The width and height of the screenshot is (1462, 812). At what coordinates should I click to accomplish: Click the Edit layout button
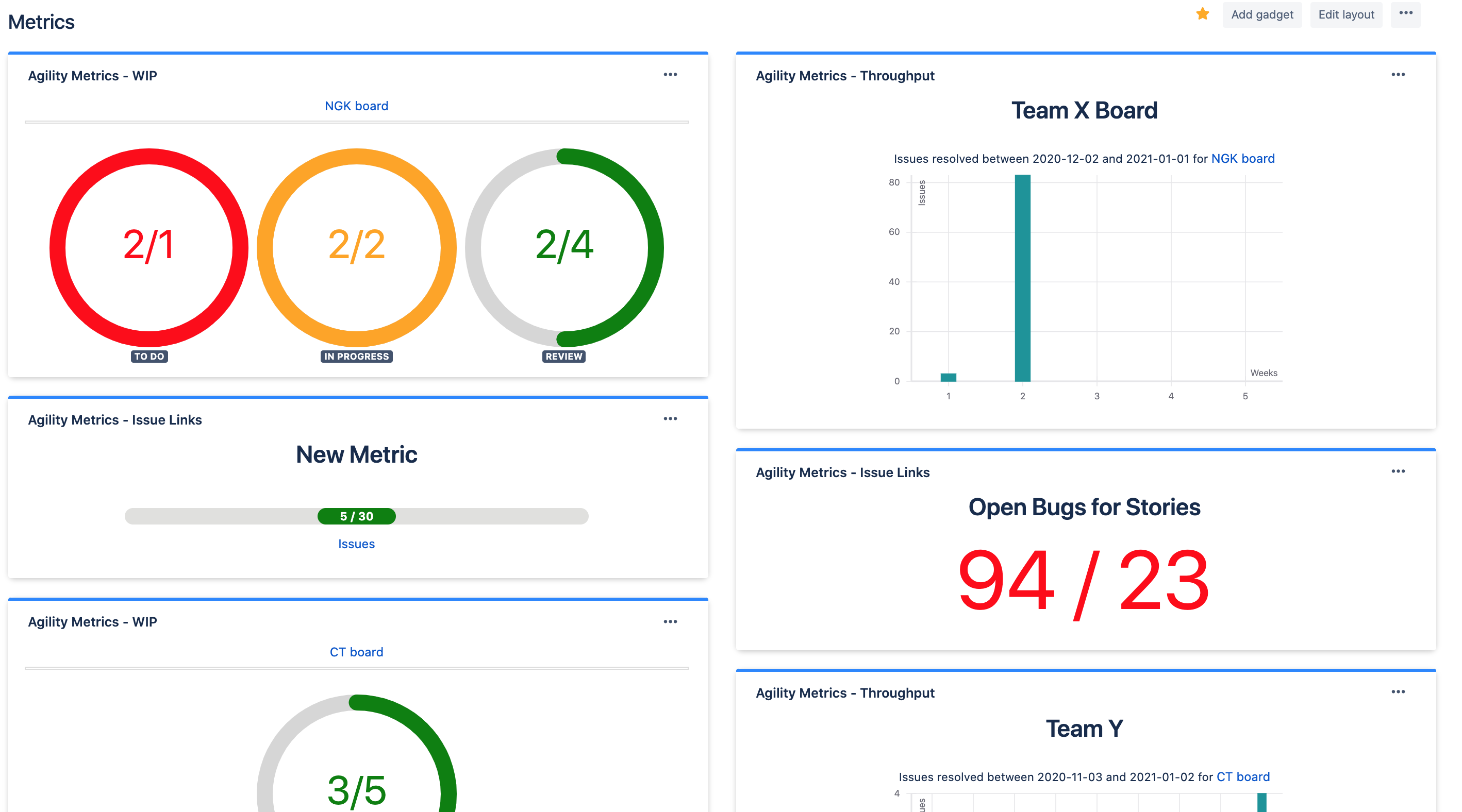1346,14
